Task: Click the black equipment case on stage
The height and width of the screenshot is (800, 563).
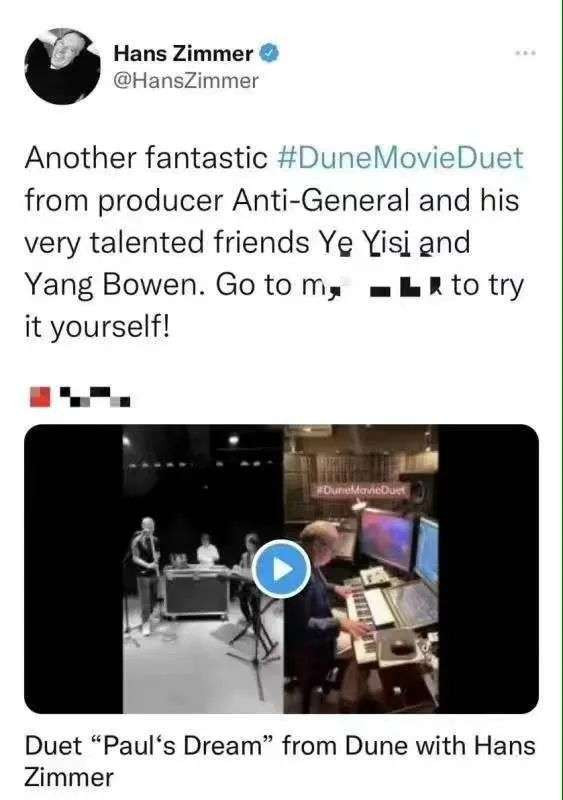Action: (x=195, y=592)
